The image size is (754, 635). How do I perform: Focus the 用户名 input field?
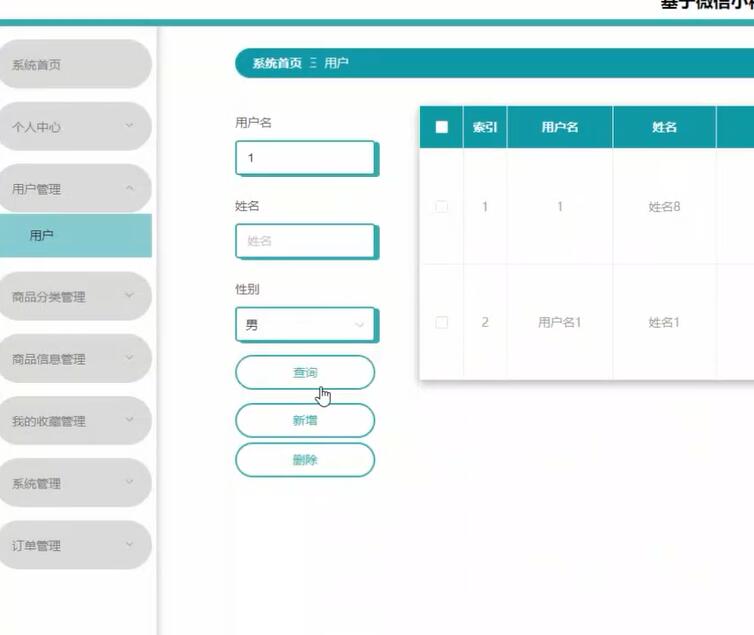click(x=305, y=158)
